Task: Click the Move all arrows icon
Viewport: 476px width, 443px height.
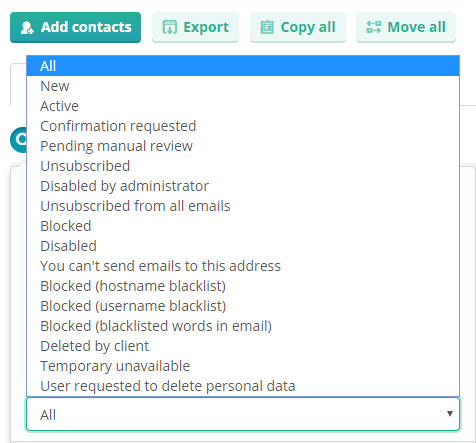Action: [374, 27]
